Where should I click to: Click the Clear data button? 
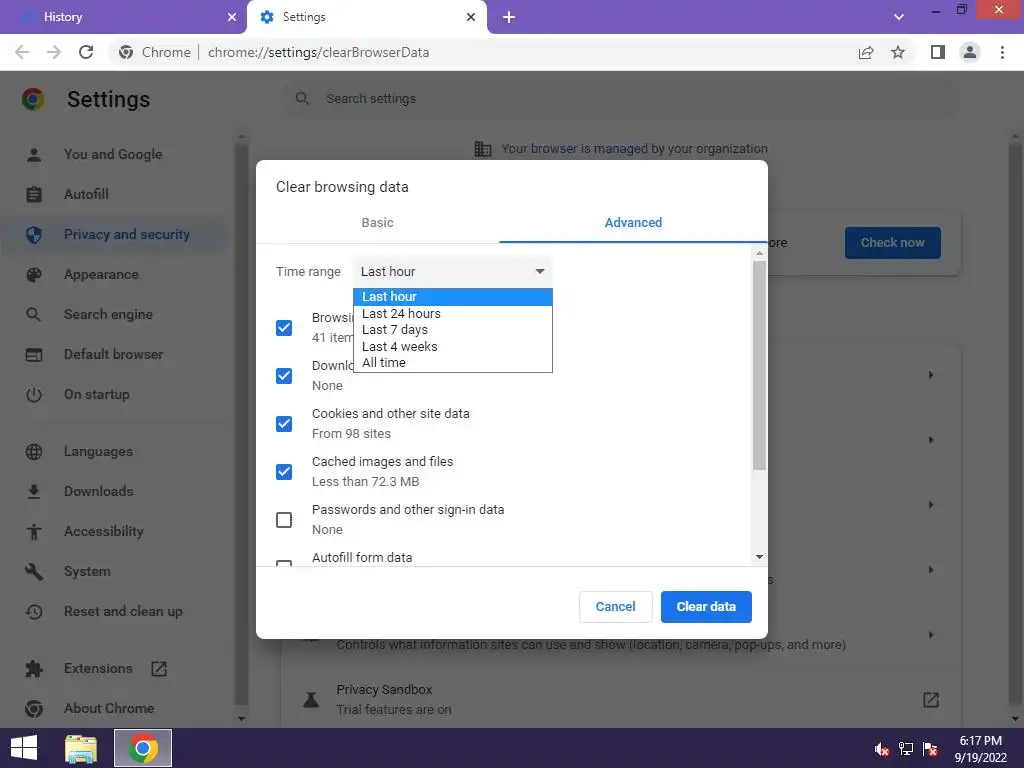tap(706, 607)
